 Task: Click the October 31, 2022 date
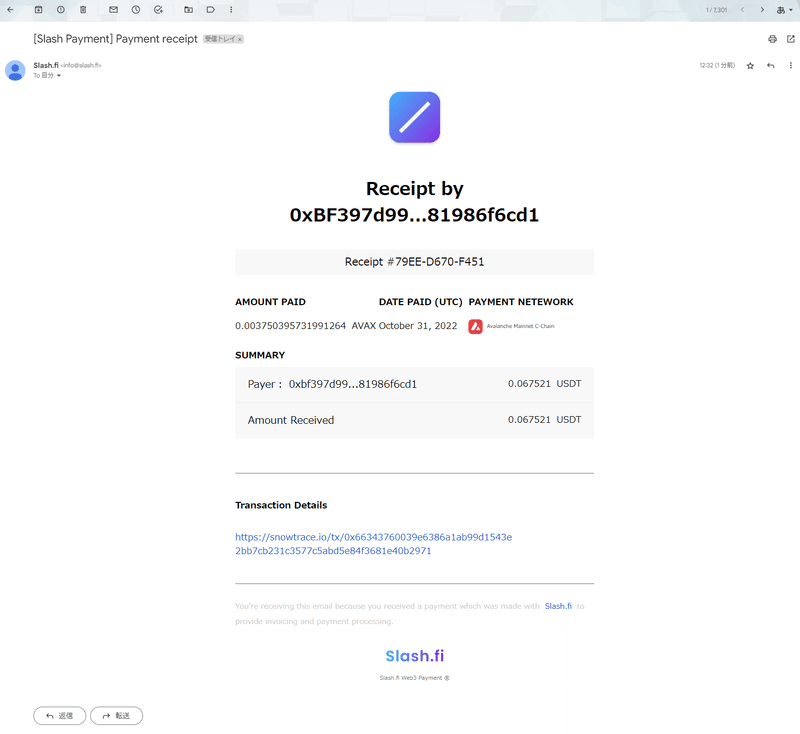pyautogui.click(x=418, y=325)
